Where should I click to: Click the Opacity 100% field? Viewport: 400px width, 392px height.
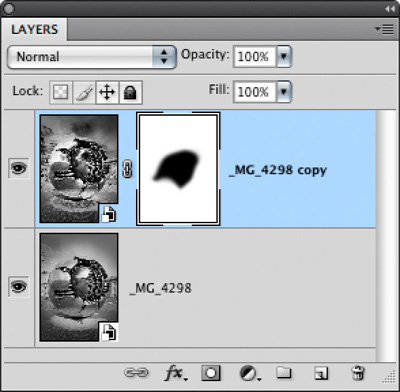pyautogui.click(x=255, y=57)
